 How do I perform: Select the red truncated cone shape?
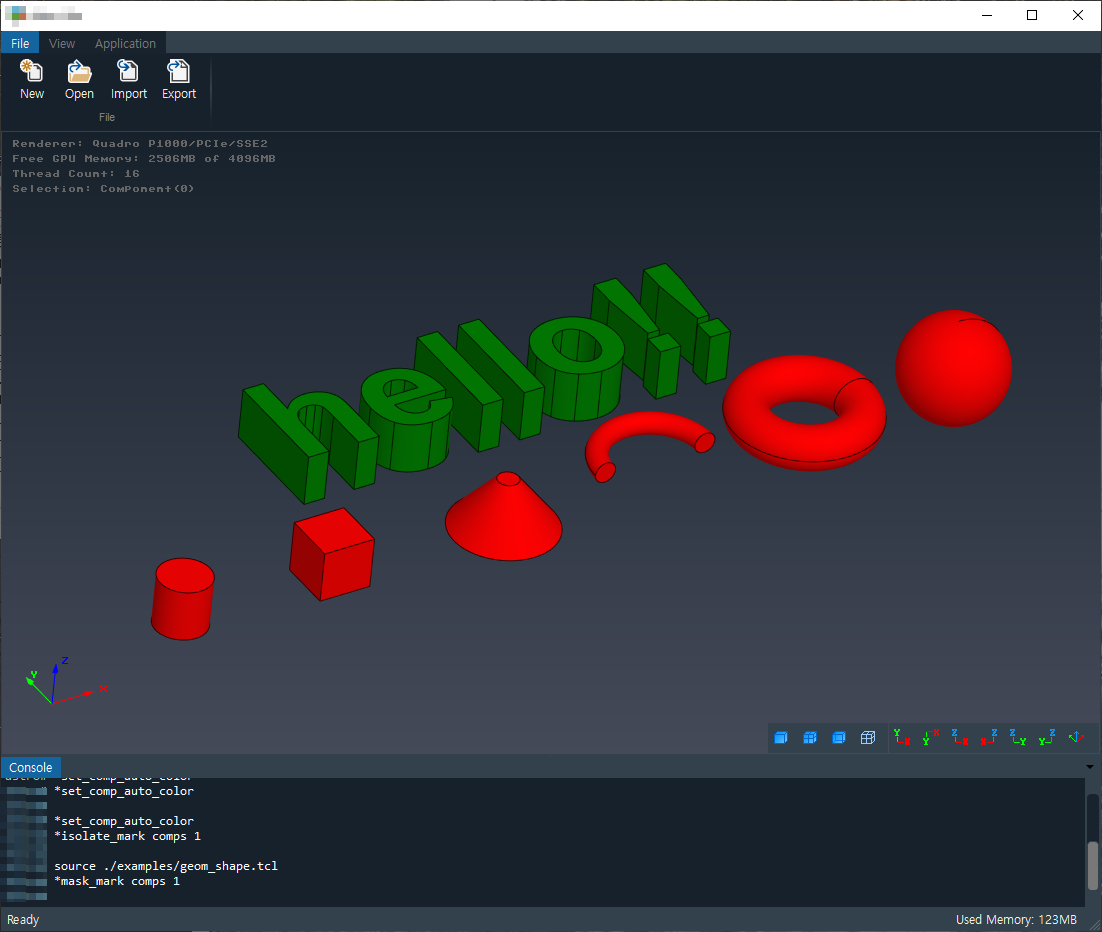click(x=503, y=519)
